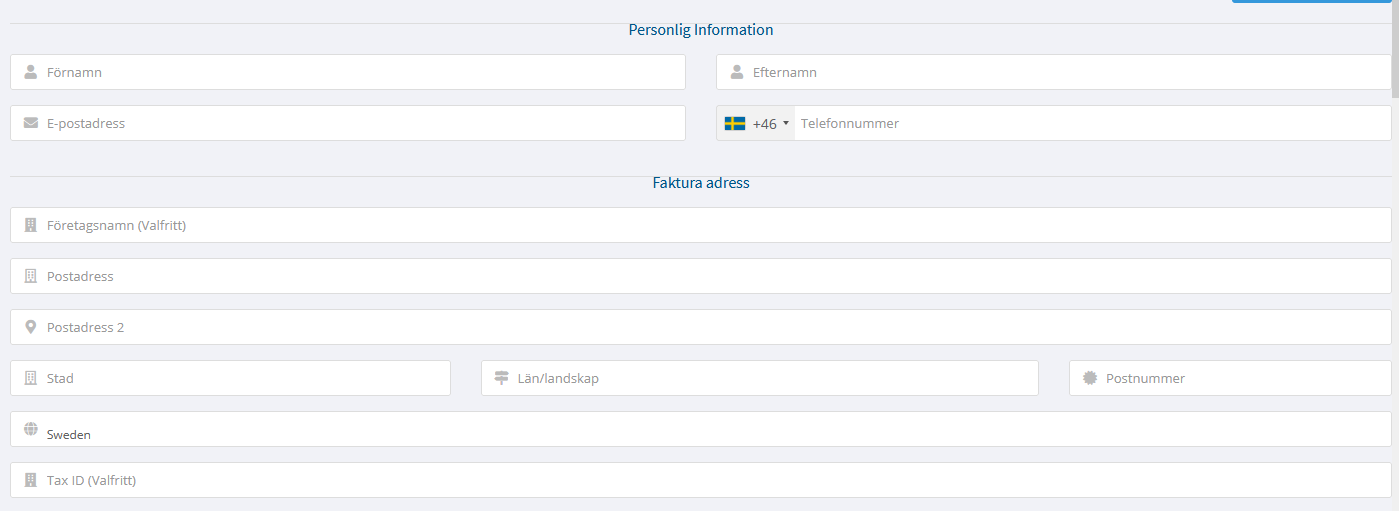
Task: Select the Stad text field
Action: pos(231,378)
